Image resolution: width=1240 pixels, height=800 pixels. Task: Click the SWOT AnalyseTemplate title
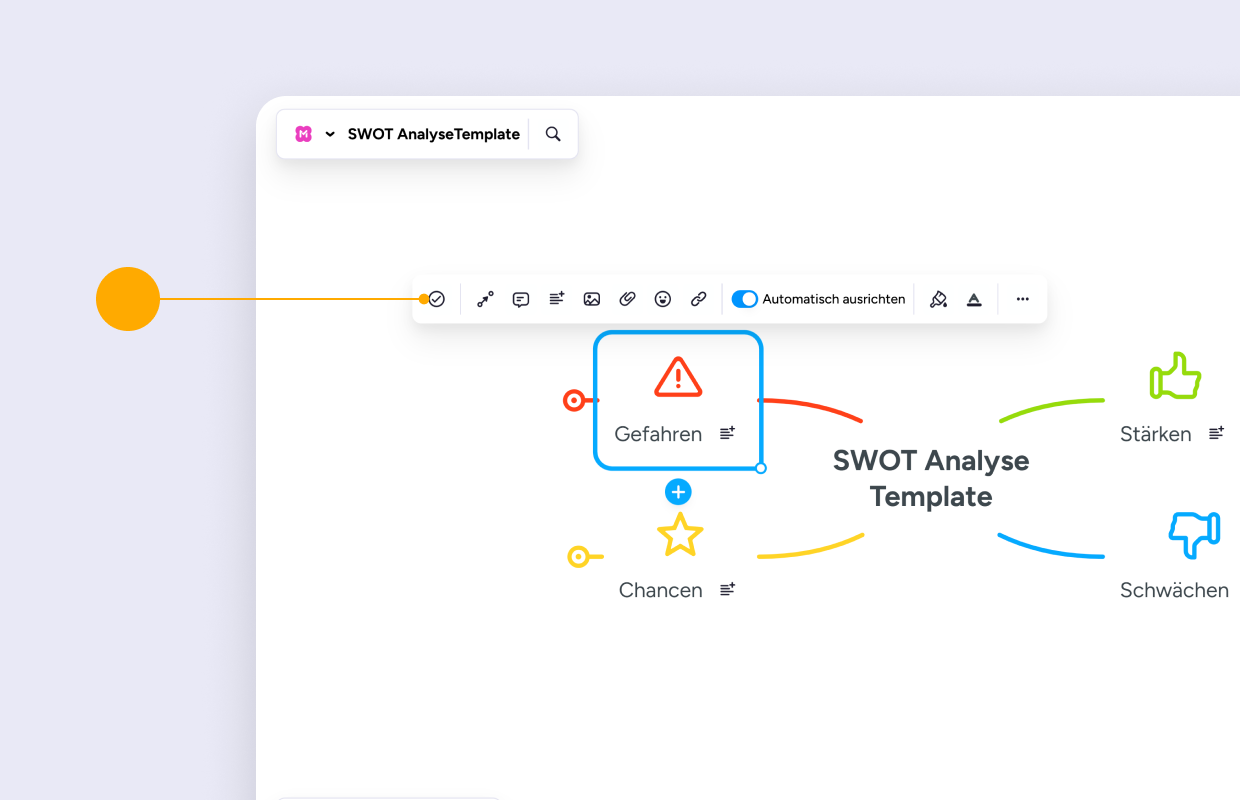point(434,134)
